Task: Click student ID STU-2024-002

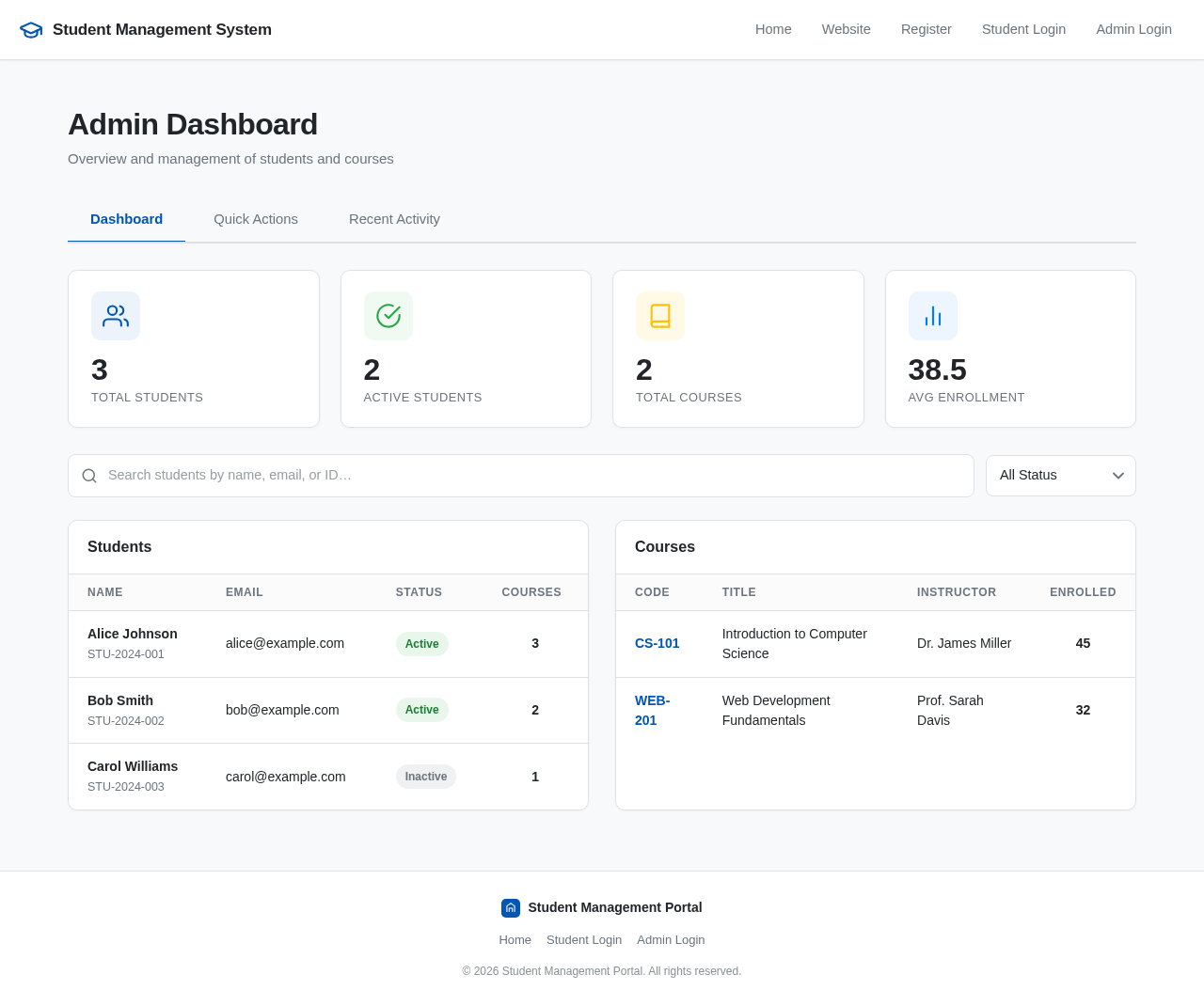Action: pos(126,721)
